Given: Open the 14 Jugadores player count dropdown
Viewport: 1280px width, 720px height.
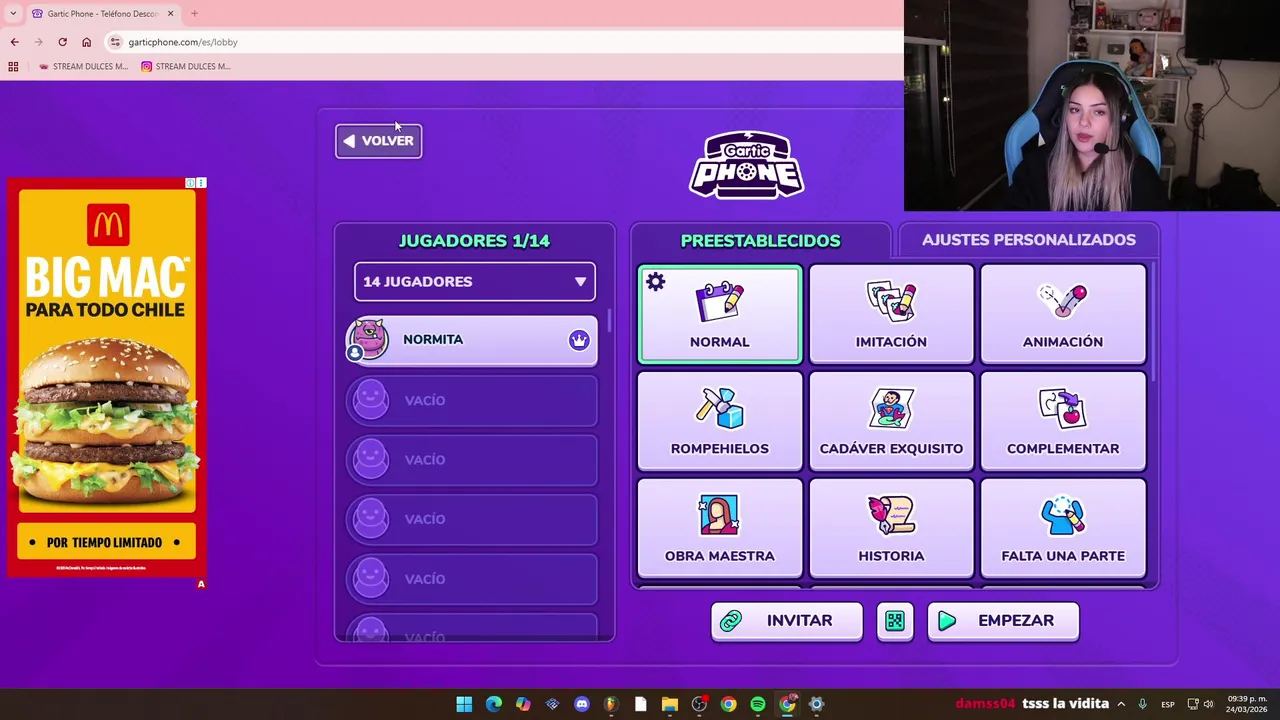Looking at the screenshot, I should point(475,282).
